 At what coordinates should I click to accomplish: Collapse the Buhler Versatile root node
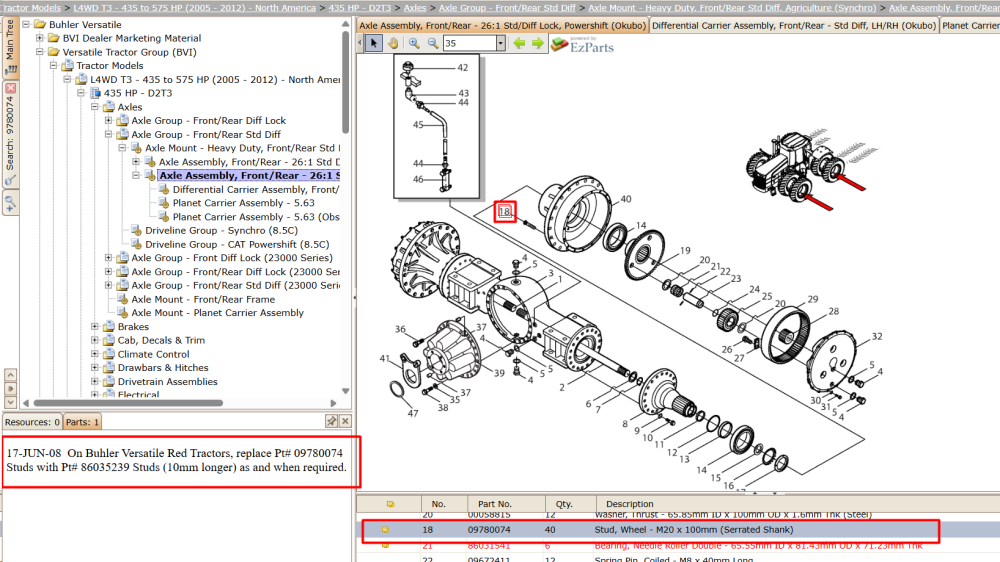26,24
